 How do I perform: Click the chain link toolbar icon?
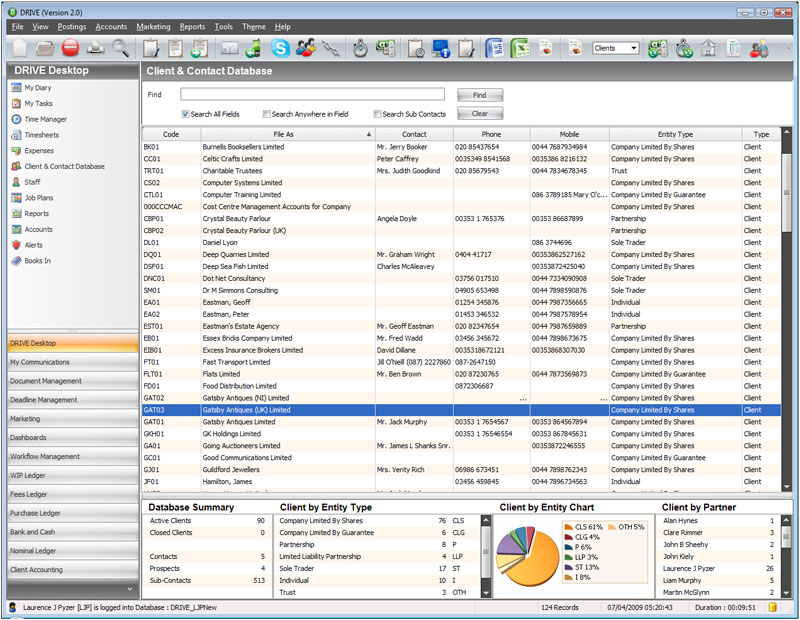click(331, 48)
